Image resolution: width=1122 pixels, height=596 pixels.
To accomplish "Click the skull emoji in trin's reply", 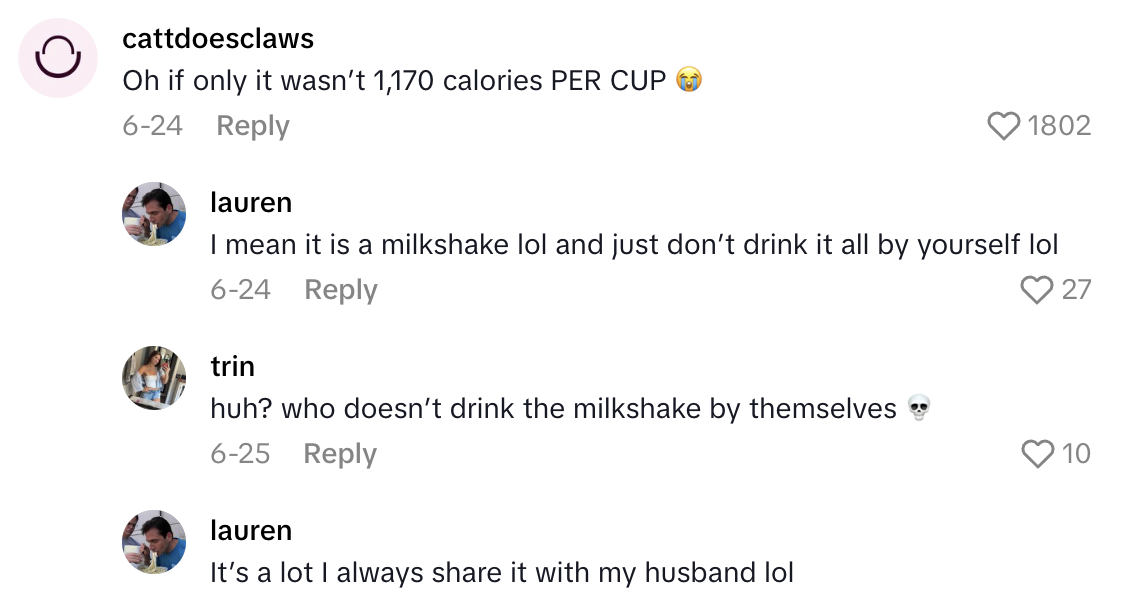I will click(919, 408).
